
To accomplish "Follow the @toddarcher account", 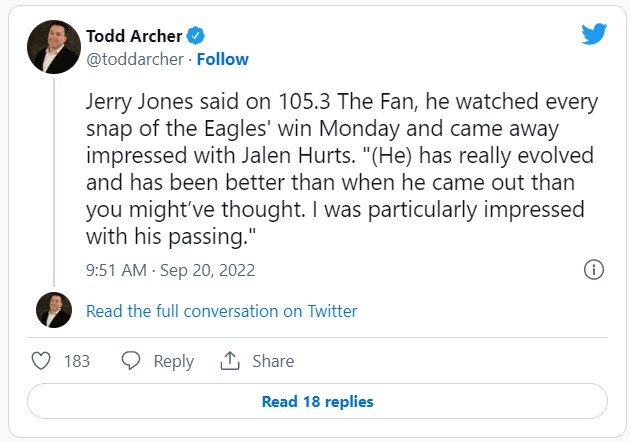I will coord(223,59).
